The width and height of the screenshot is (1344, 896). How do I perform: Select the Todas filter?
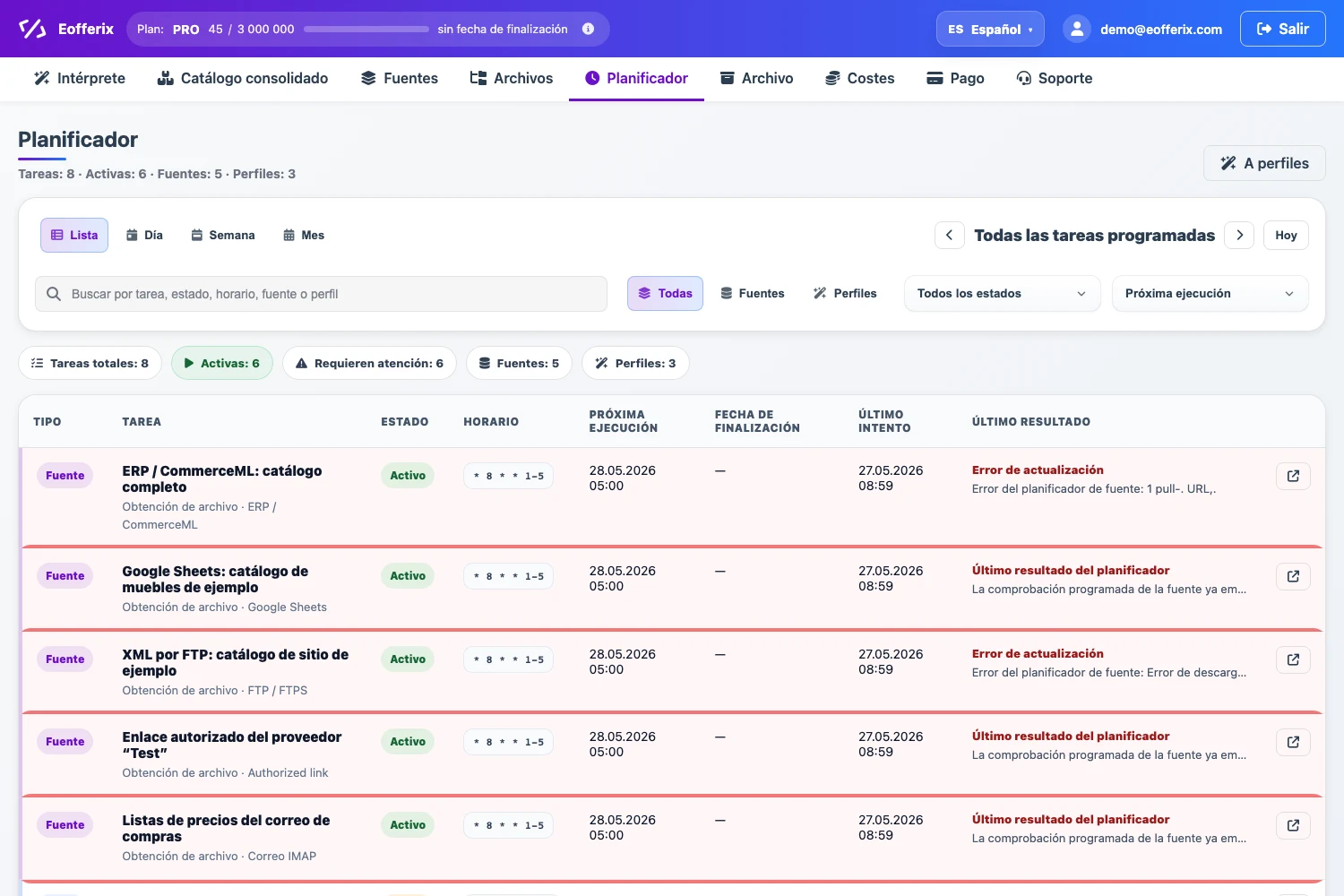pyautogui.click(x=665, y=293)
